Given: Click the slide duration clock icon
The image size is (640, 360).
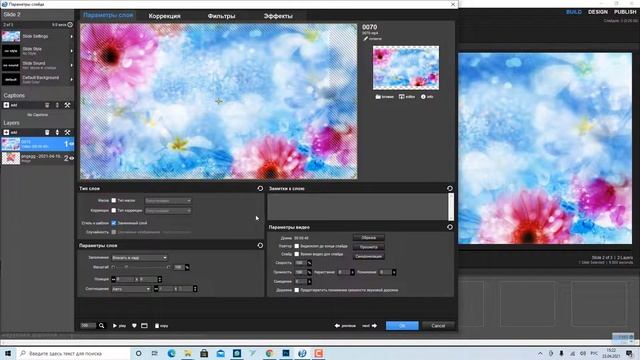Looking at the screenshot, I should coord(70,25).
